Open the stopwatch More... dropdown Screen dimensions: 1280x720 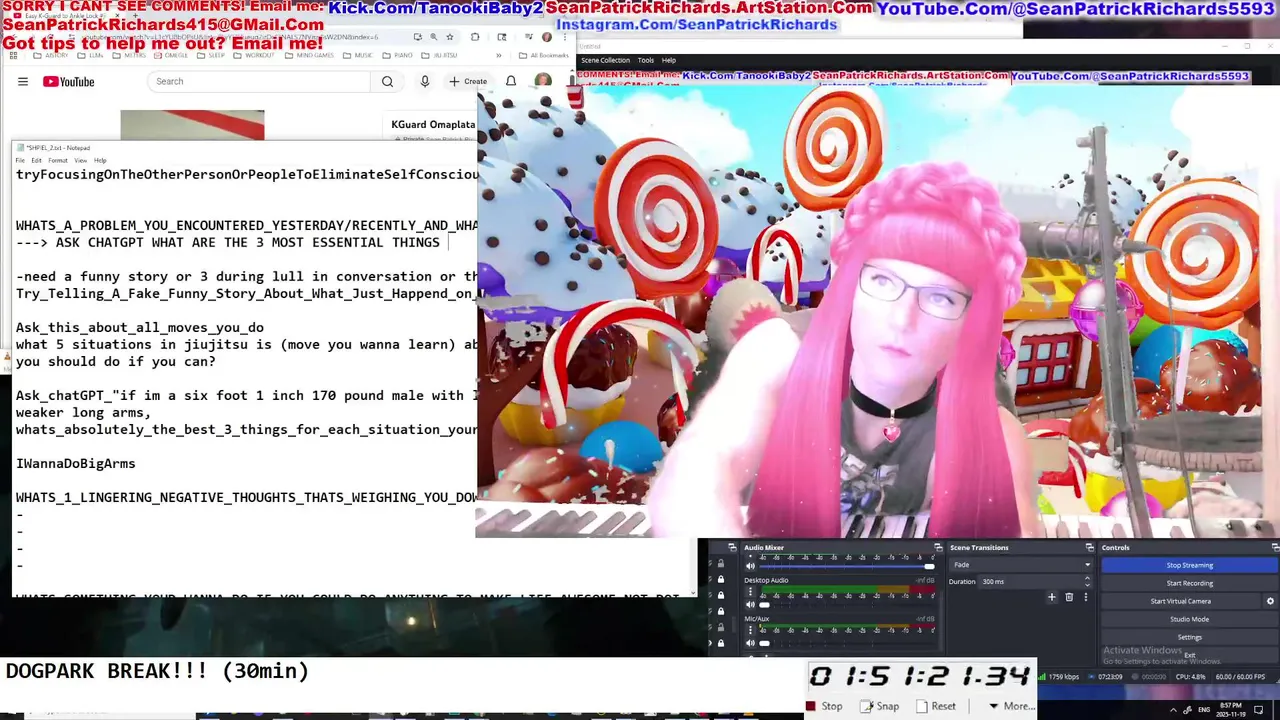1012,706
